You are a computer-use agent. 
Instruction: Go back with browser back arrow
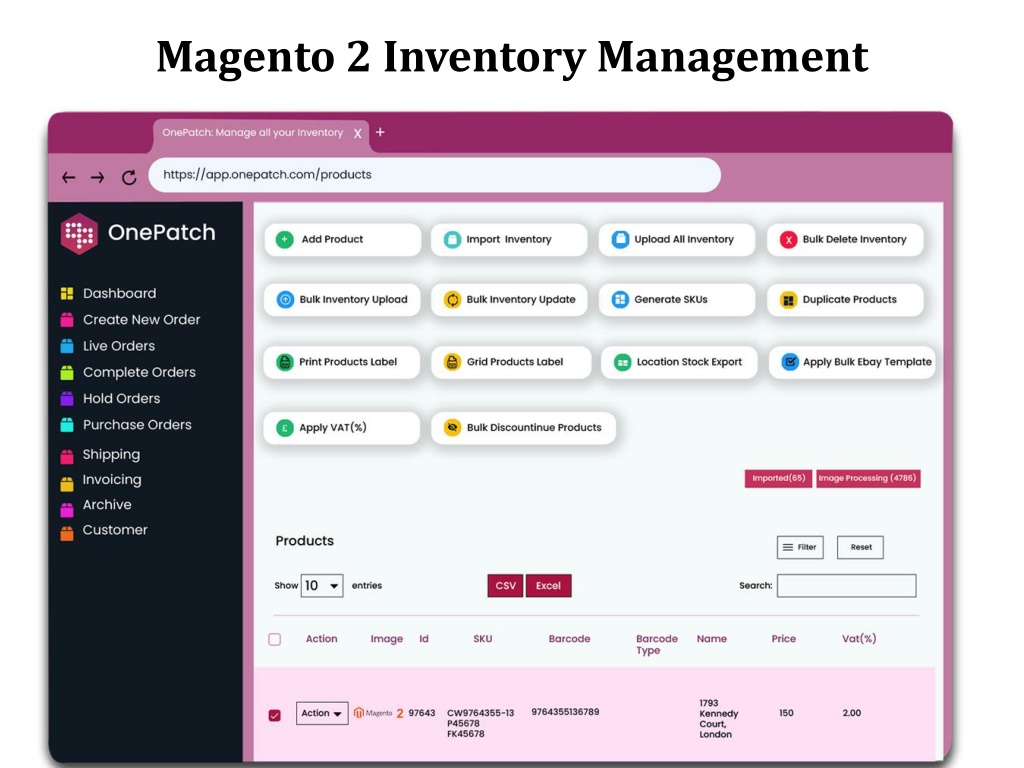(x=69, y=178)
